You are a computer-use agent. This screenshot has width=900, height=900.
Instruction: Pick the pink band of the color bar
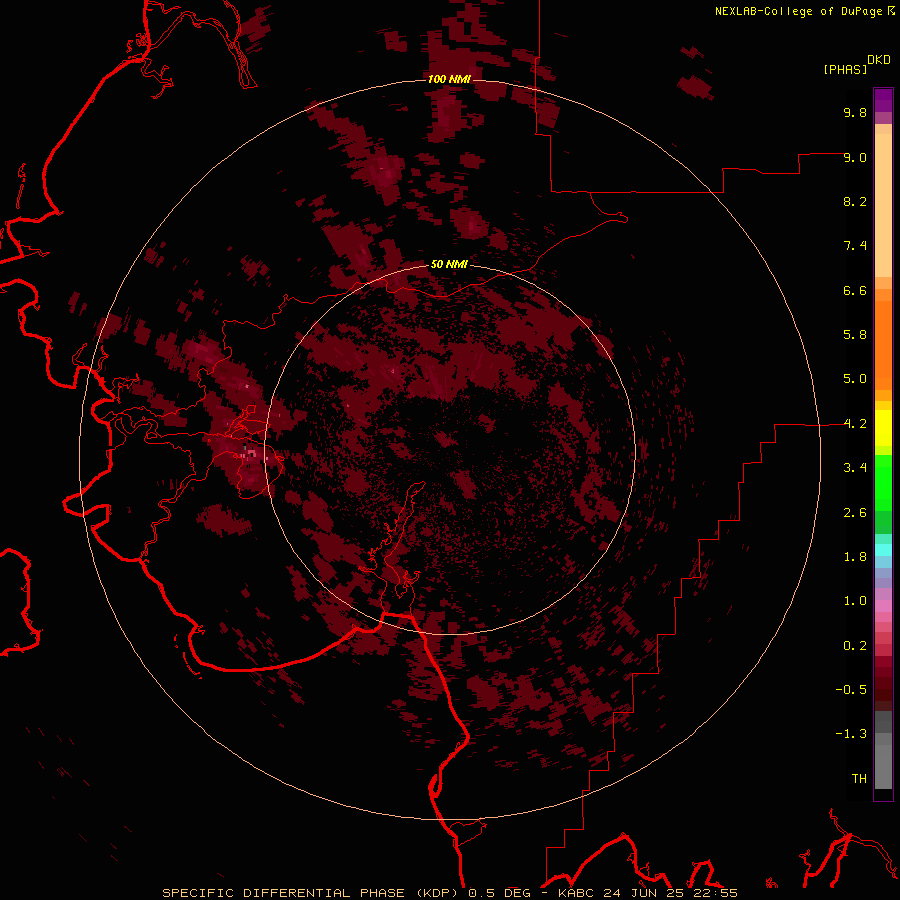coord(883,606)
